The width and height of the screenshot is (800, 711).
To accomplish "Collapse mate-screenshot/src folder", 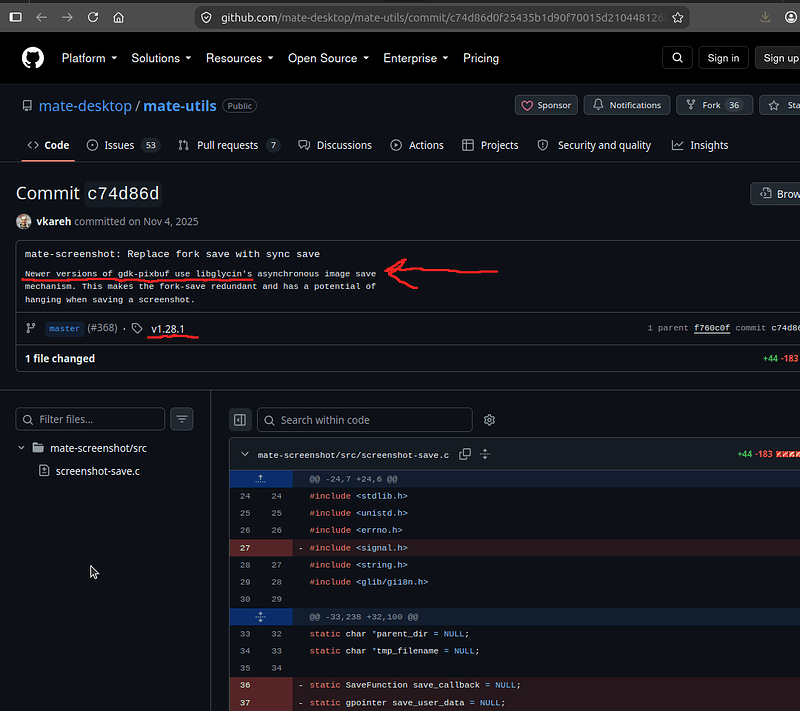I will [21, 448].
